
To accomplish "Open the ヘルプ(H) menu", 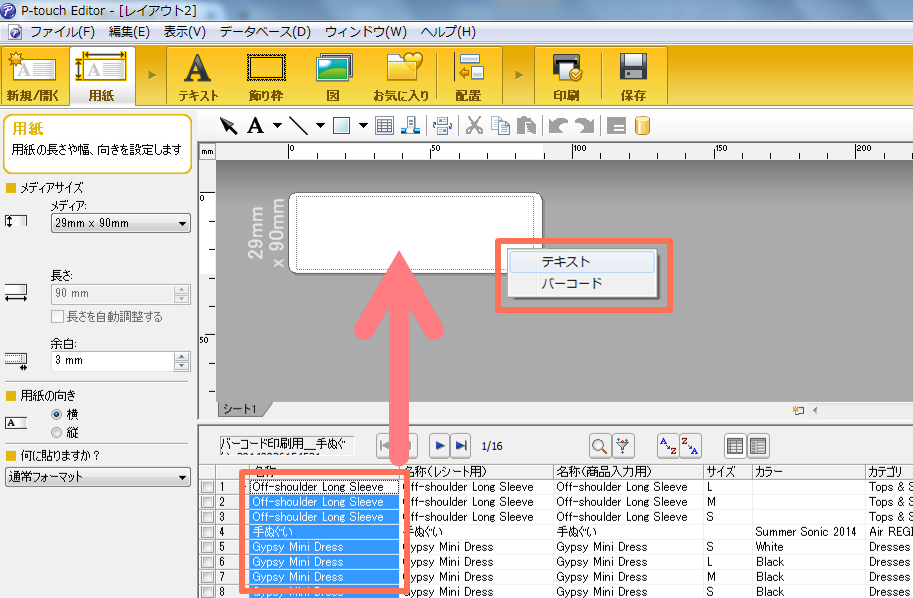I will (448, 31).
